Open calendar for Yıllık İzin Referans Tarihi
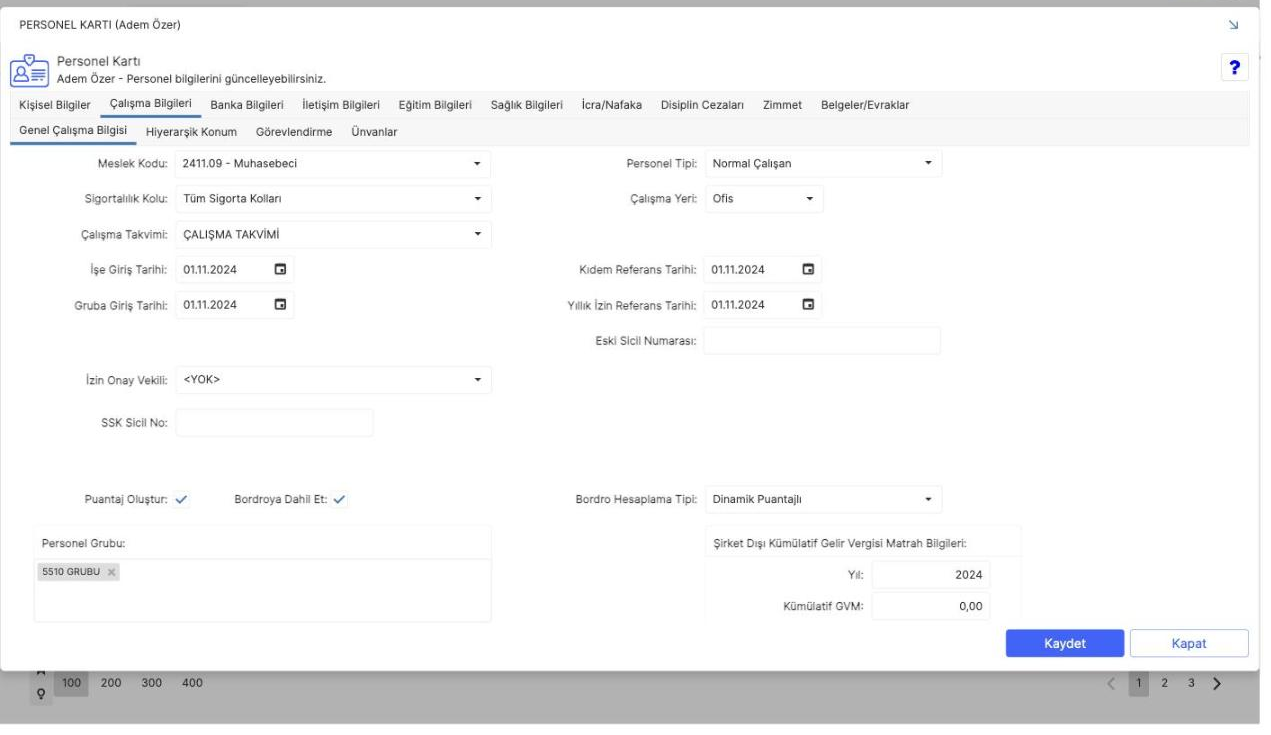This screenshot has height=735, width=1271. [x=808, y=305]
